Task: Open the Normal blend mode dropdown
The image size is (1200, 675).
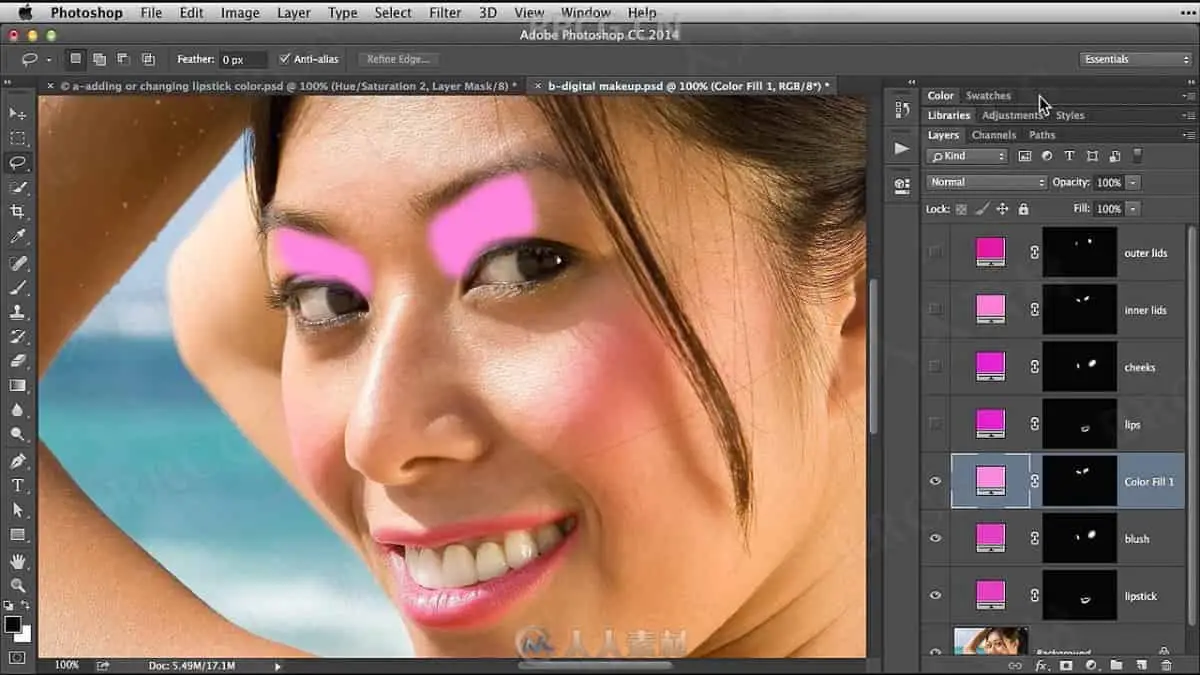Action: [x=986, y=183]
